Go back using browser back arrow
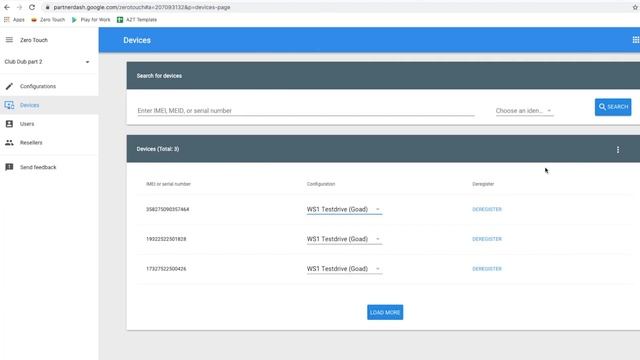This screenshot has width=640, height=360. coord(7,7)
